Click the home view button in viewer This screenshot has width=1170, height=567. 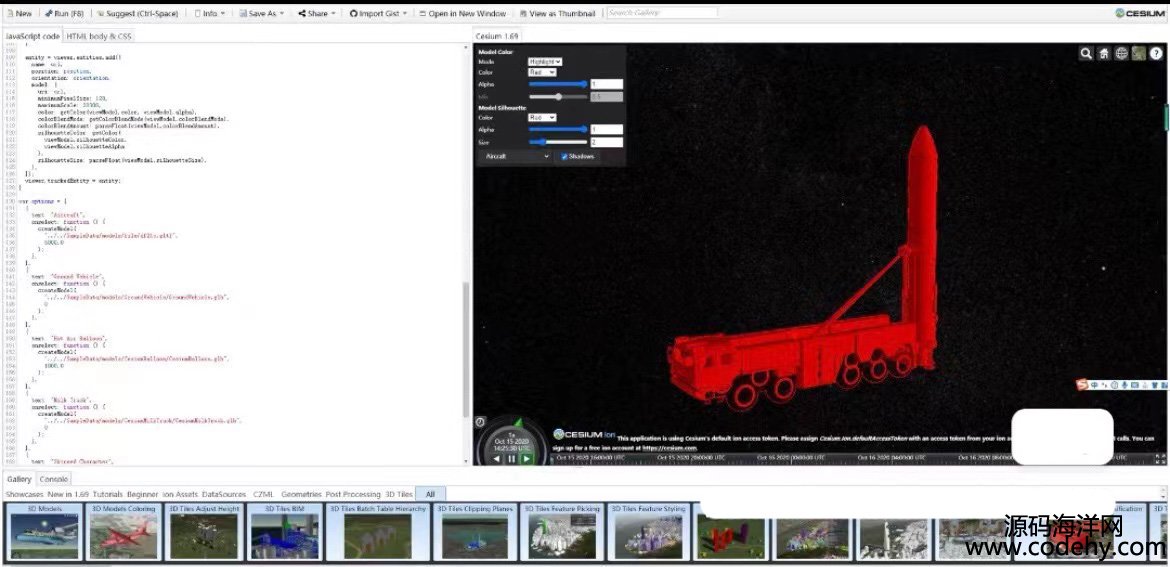click(1104, 54)
